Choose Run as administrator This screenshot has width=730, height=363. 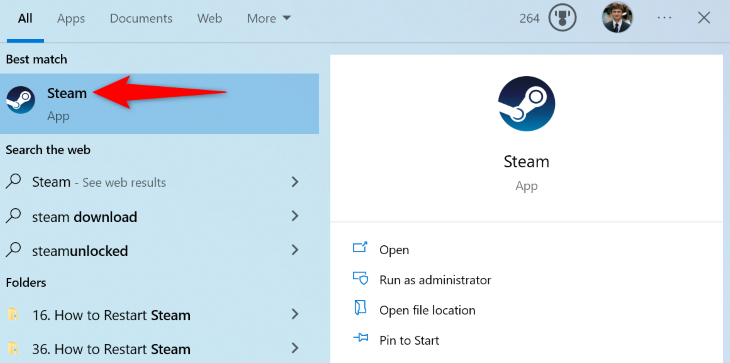[435, 280]
